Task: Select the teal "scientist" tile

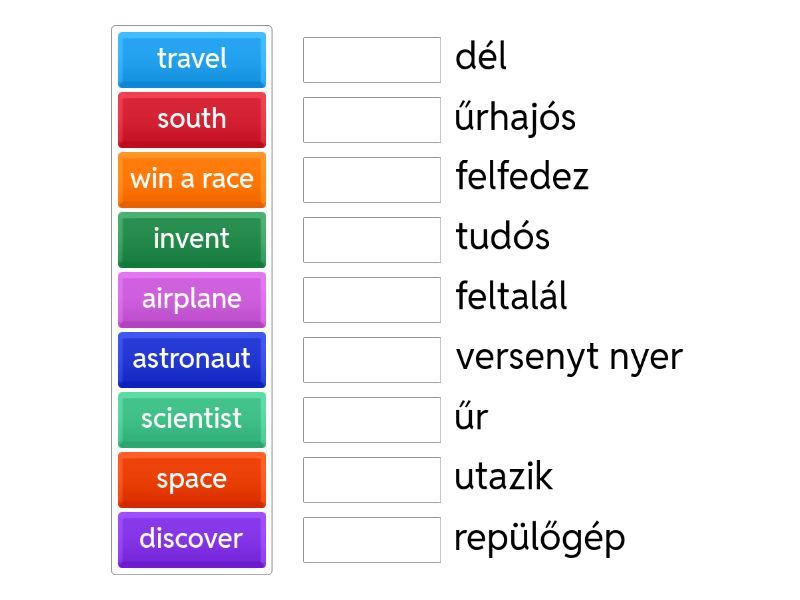Action: coord(191,419)
